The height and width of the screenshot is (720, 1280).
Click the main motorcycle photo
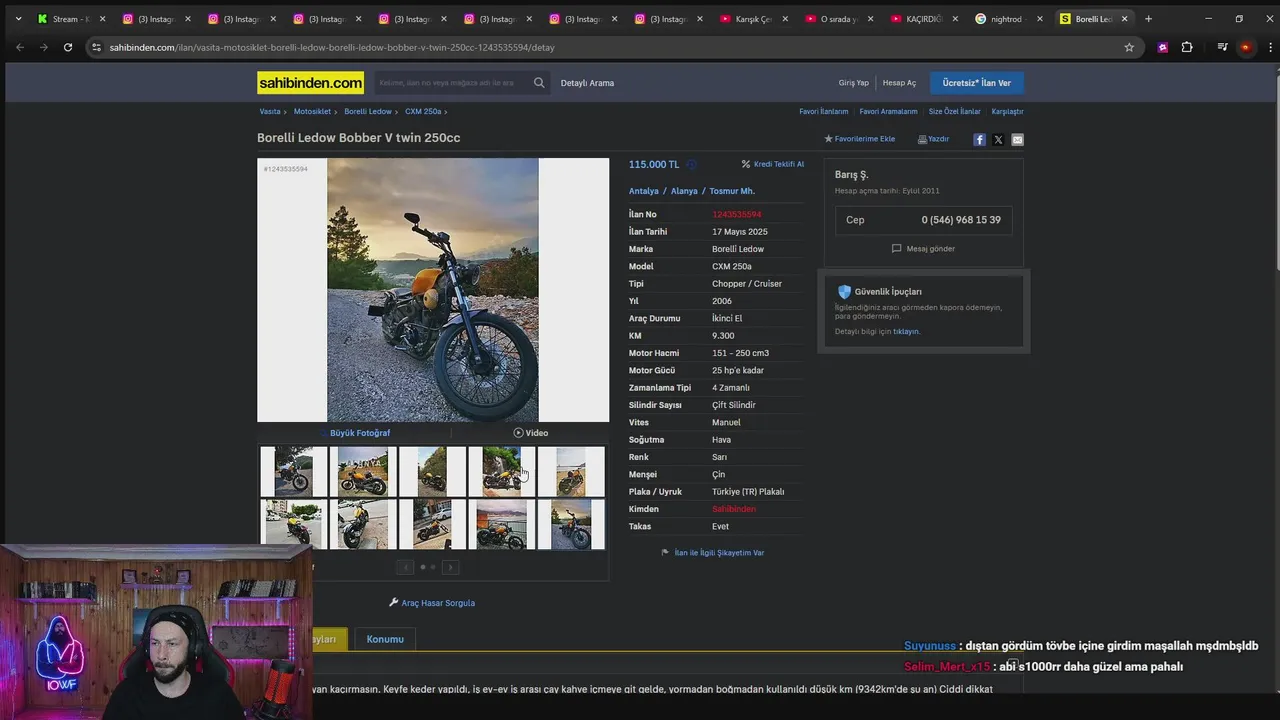[x=433, y=290]
